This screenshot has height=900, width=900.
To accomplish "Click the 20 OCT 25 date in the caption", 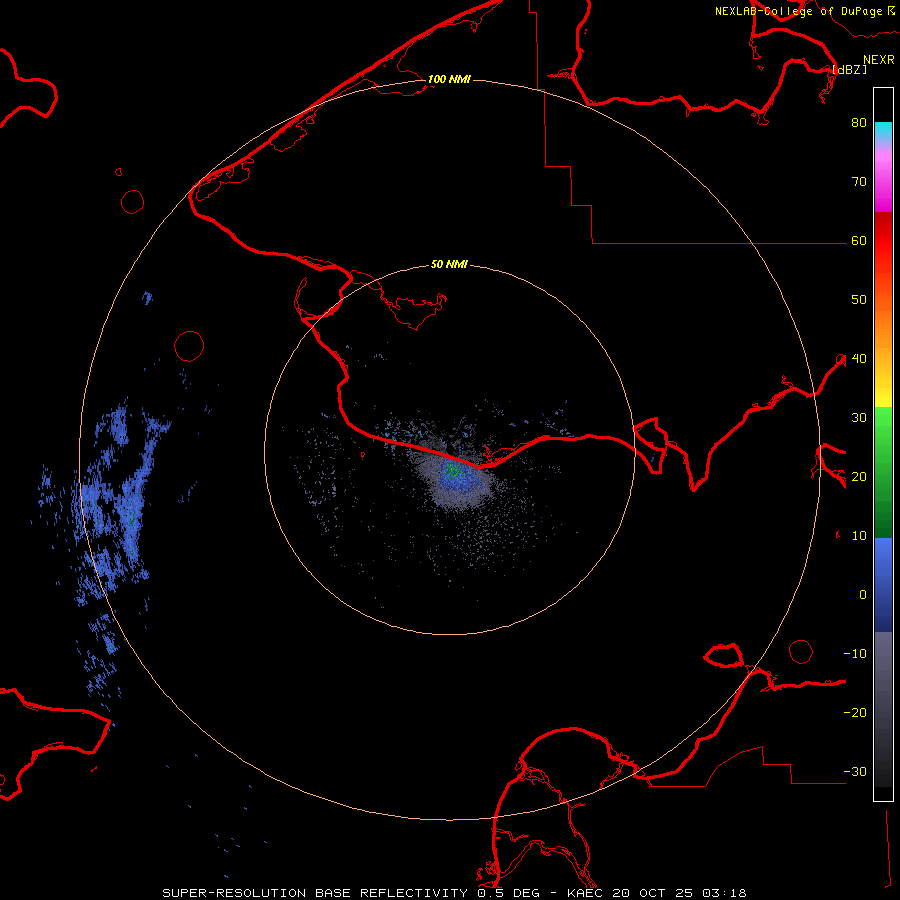I will tap(655, 893).
